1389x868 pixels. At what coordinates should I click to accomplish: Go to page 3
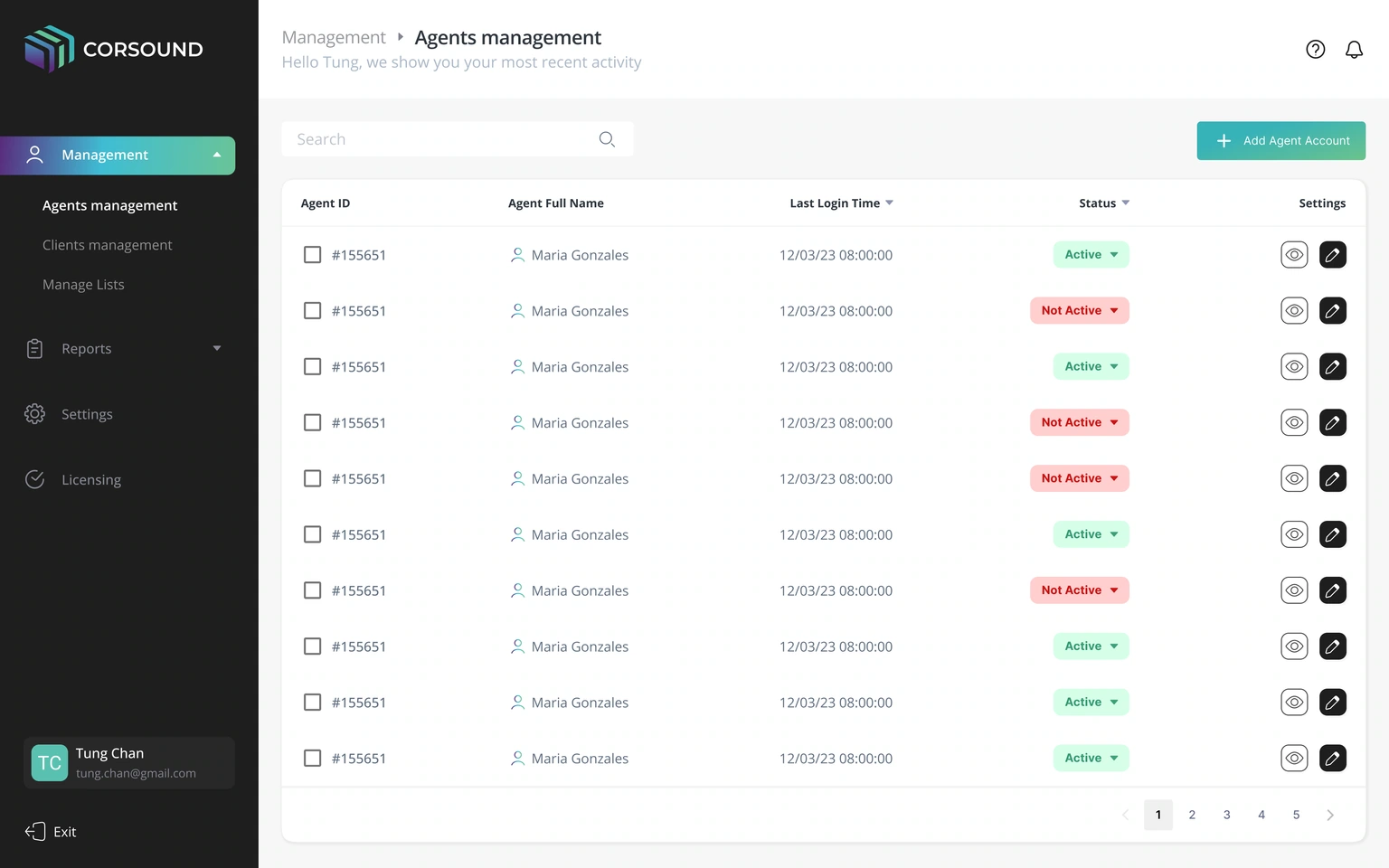(x=1227, y=815)
